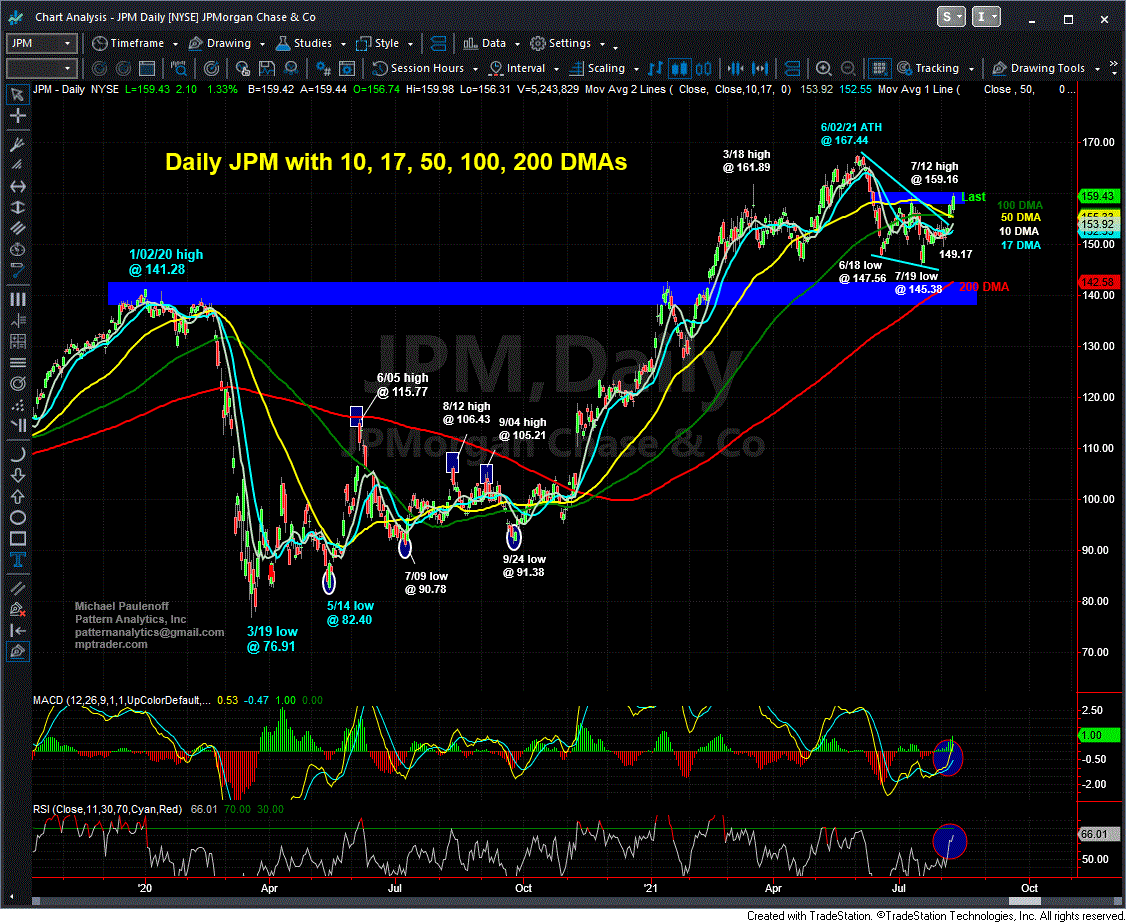The height and width of the screenshot is (922, 1126).
Task: Switch to OHLC bar chart style
Action: pos(656,68)
